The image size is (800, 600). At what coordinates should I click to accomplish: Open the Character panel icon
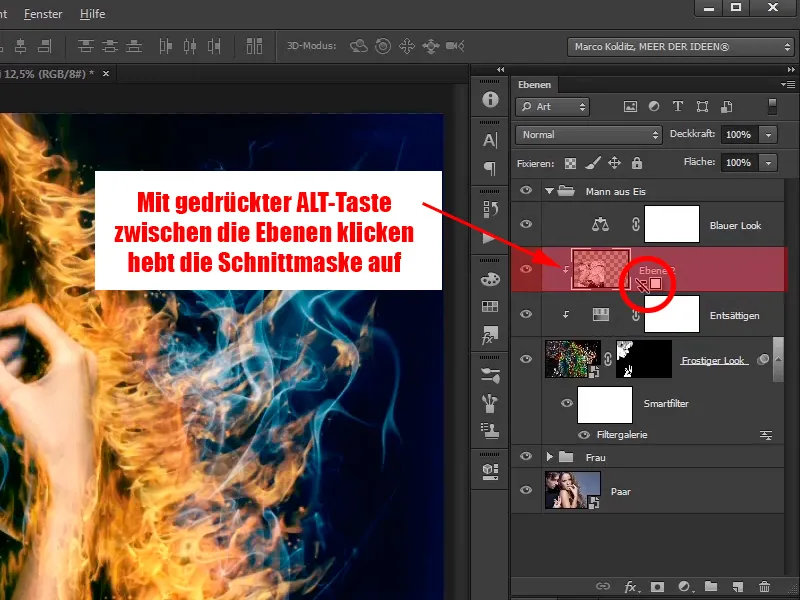[x=490, y=140]
